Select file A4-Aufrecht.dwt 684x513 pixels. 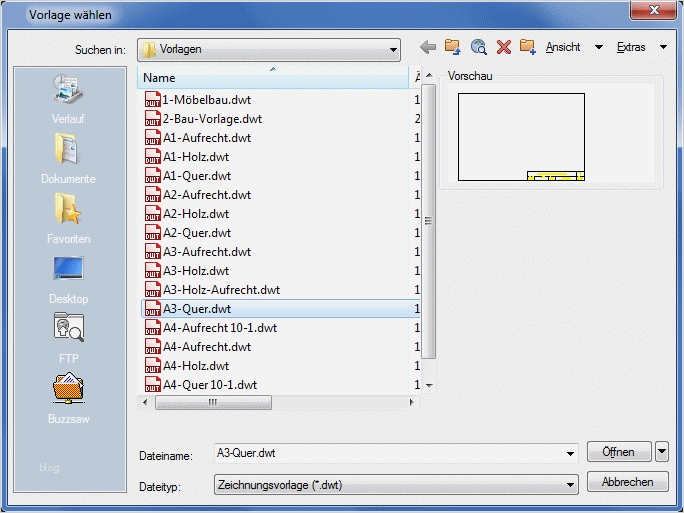click(x=280, y=346)
